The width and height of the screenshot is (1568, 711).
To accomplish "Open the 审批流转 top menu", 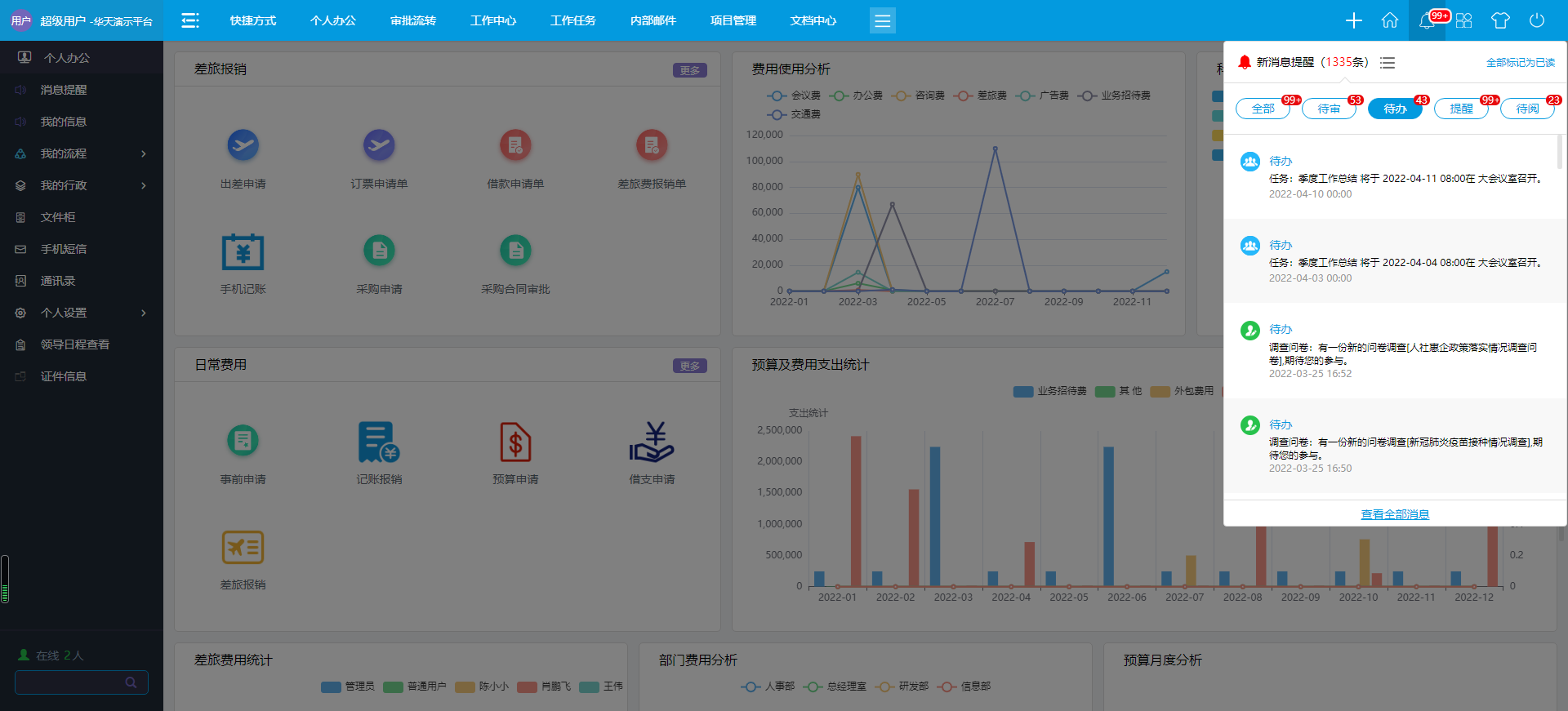I will click(413, 20).
